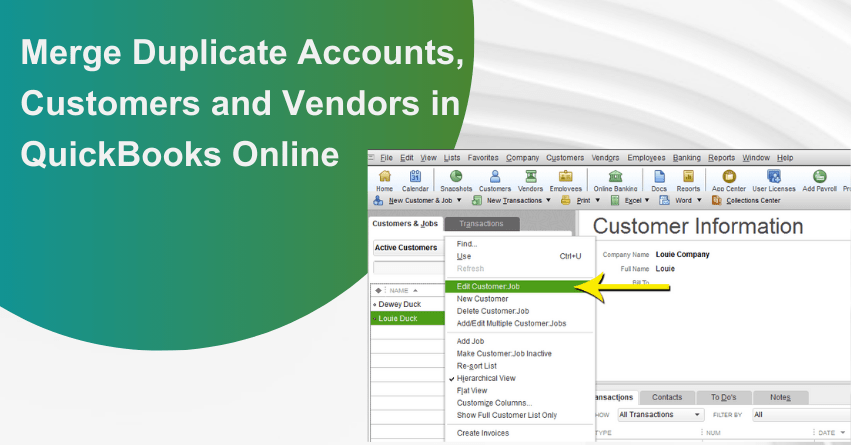The image size is (851, 445).
Task: Open the Edit menu
Action: (407, 158)
